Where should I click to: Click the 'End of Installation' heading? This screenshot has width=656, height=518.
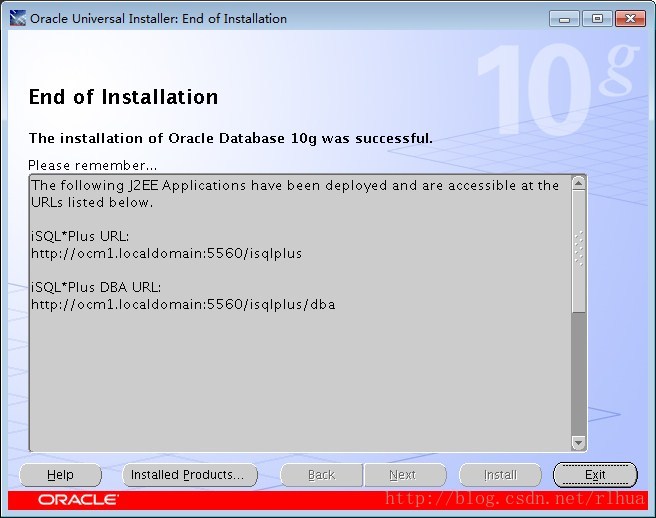[x=123, y=97]
